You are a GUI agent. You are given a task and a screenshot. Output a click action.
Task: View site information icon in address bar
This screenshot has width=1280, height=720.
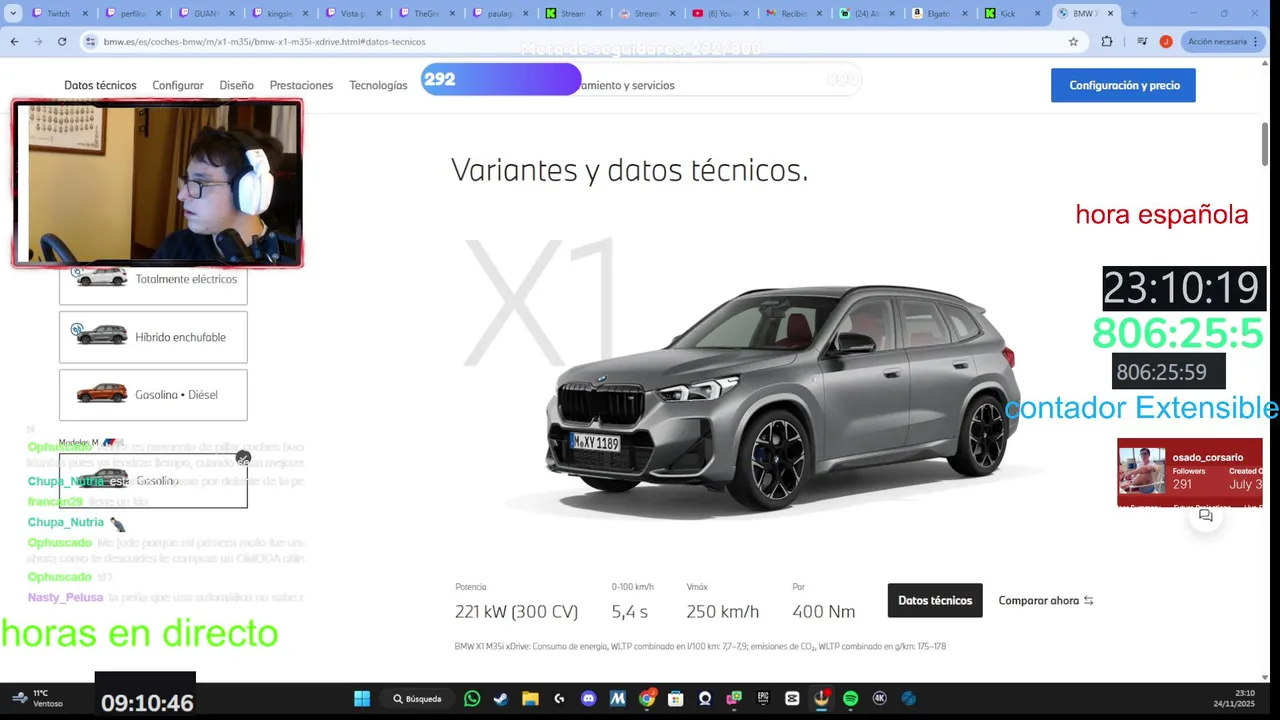[91, 41]
